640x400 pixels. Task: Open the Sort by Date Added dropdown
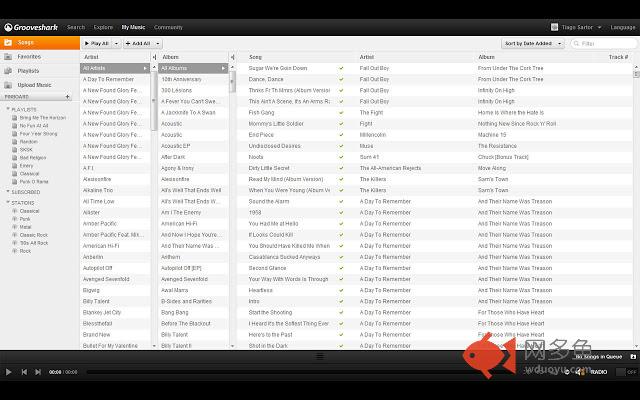[533, 44]
